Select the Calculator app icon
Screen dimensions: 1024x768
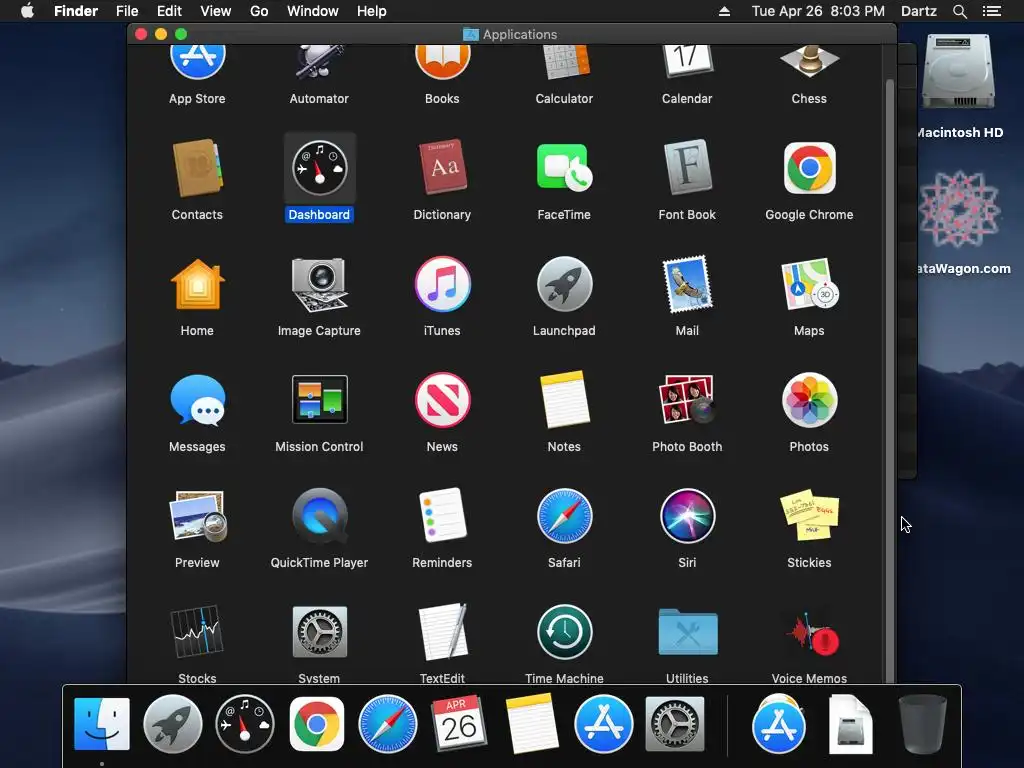566,62
